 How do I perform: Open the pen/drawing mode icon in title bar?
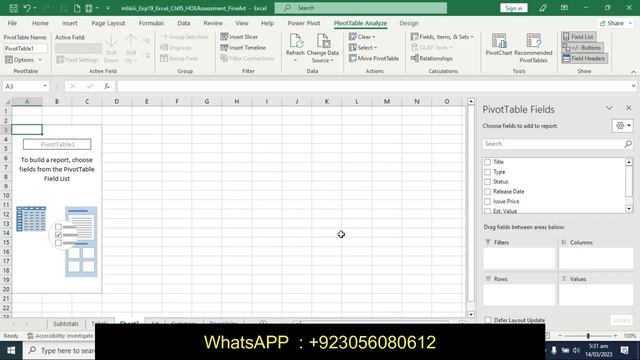click(542, 8)
